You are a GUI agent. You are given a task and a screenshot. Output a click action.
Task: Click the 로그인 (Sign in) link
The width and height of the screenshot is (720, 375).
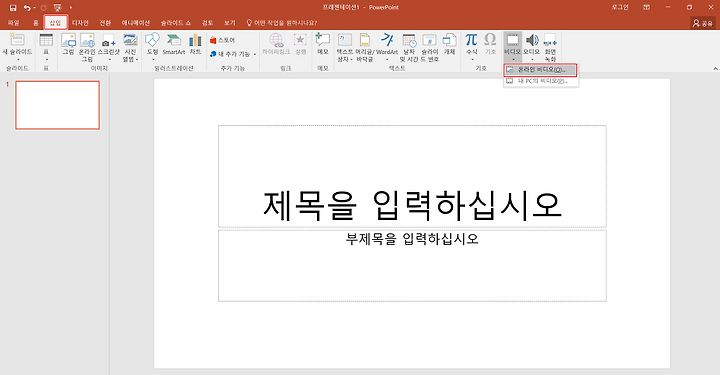(620, 7)
